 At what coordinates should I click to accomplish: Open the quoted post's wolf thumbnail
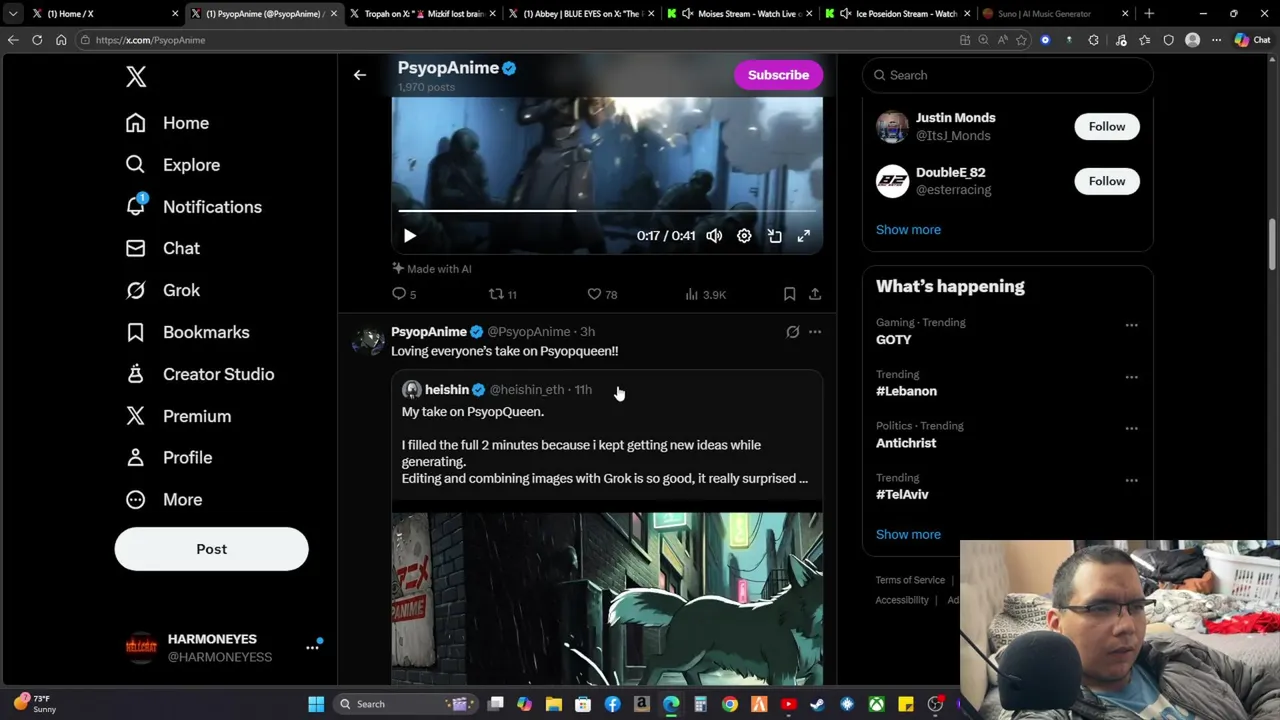[x=607, y=599]
